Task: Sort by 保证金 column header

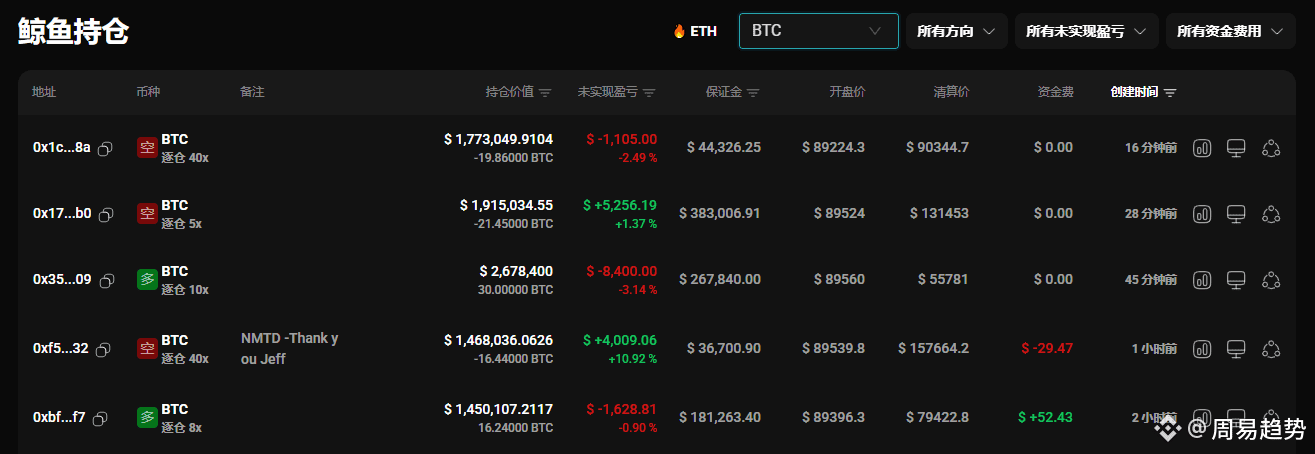Action: [x=732, y=92]
